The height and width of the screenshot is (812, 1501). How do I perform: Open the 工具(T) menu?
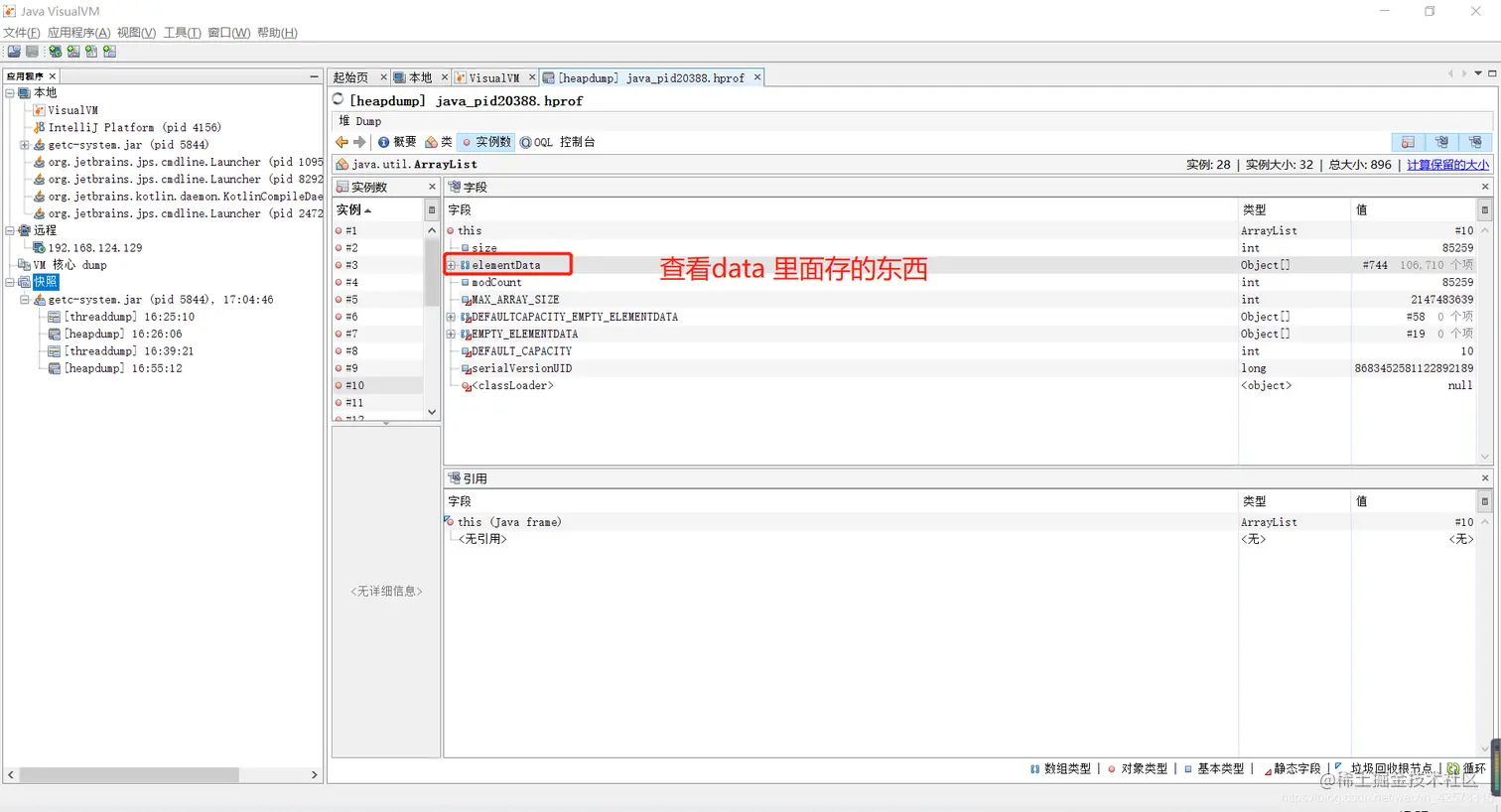click(183, 33)
